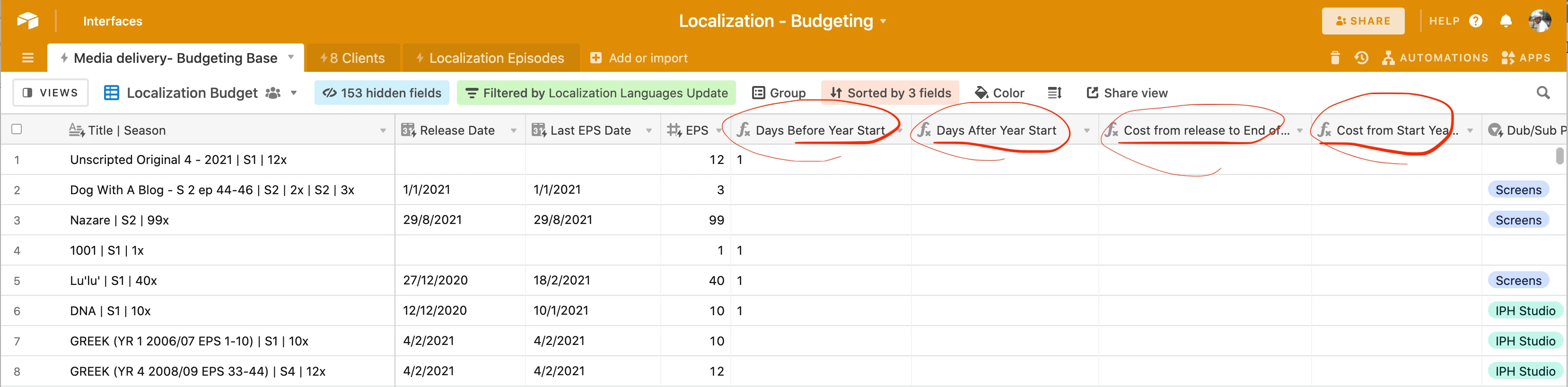The width and height of the screenshot is (1568, 387).
Task: Click the Cost from Start Year formula icon
Action: pos(1324,129)
